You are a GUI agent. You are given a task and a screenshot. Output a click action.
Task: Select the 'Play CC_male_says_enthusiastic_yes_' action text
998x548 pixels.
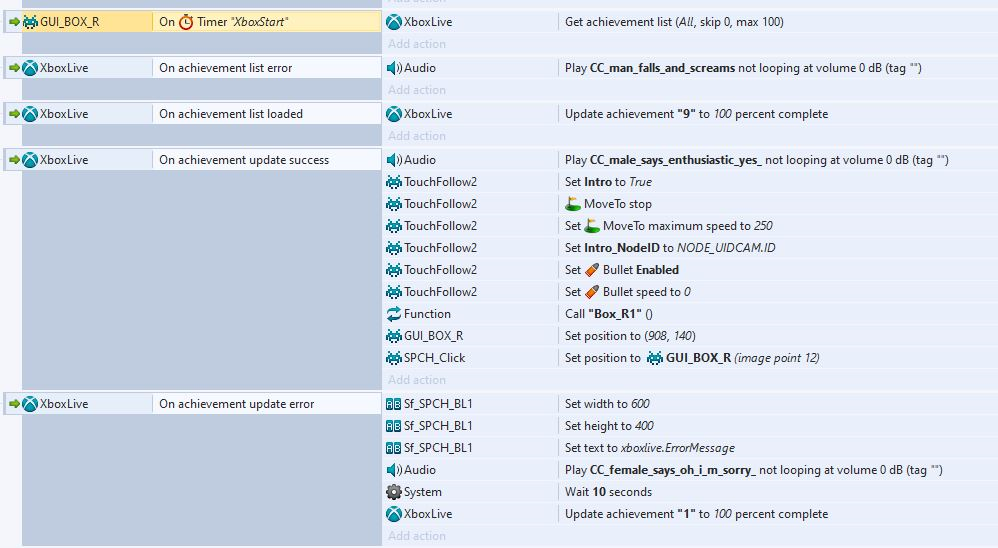756,160
